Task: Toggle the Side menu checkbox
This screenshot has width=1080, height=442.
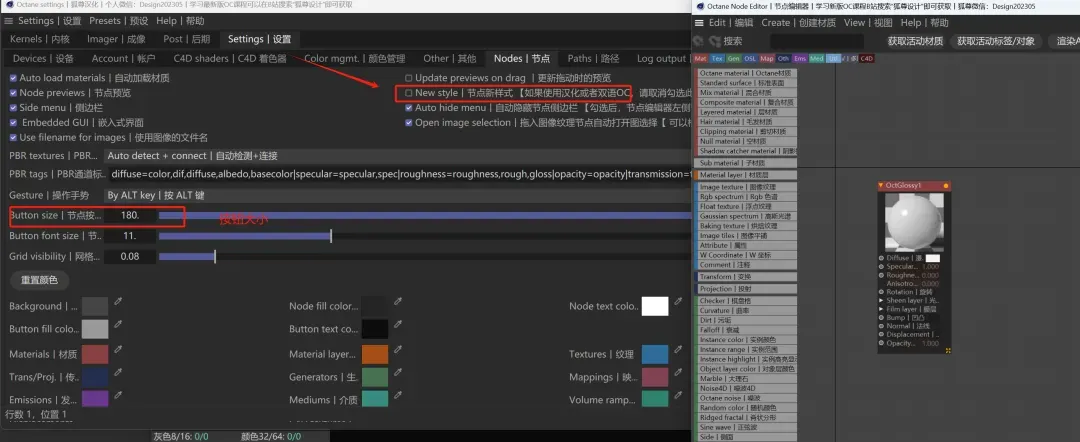Action: tap(13, 107)
